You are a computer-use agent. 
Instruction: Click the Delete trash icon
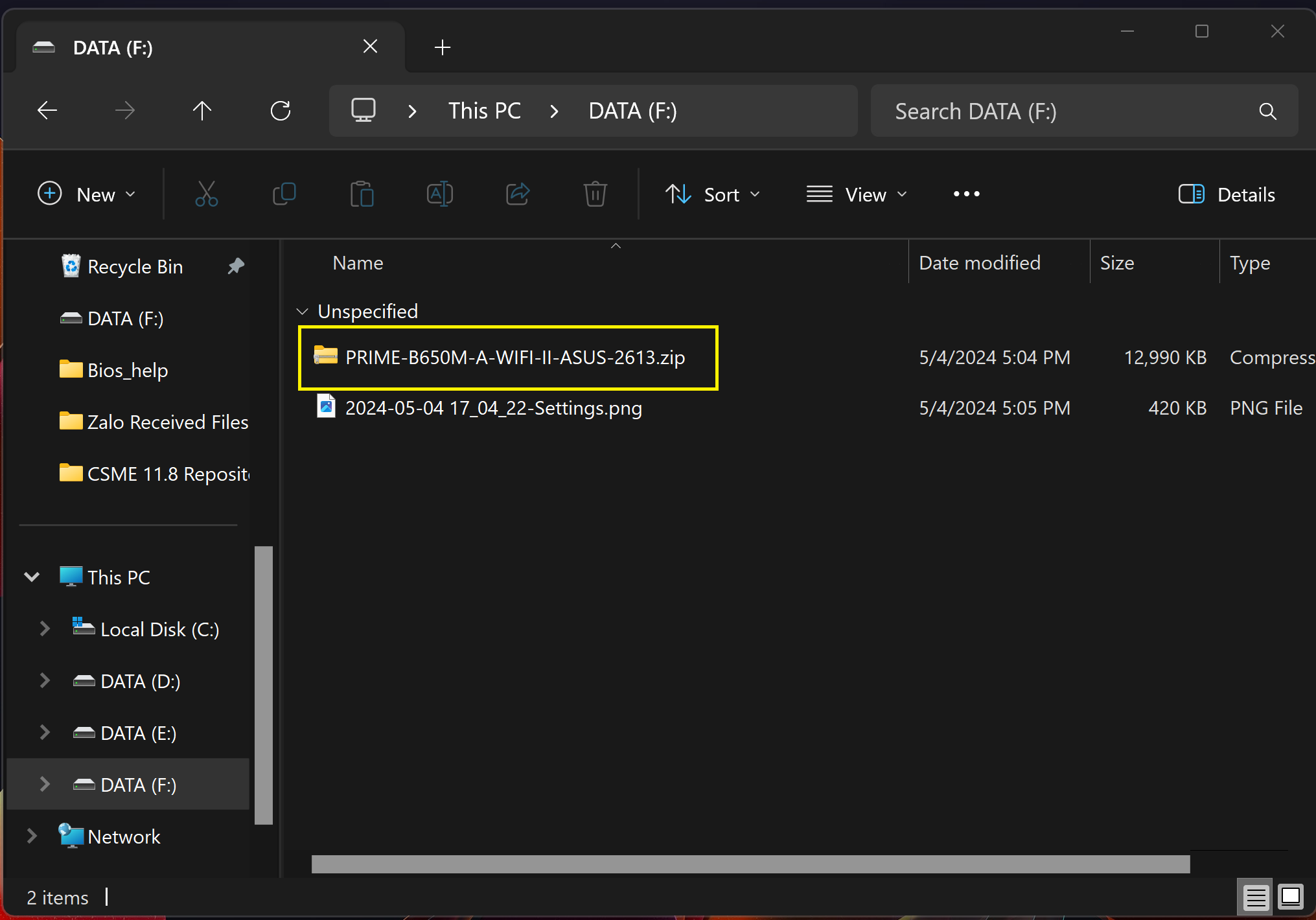(595, 194)
